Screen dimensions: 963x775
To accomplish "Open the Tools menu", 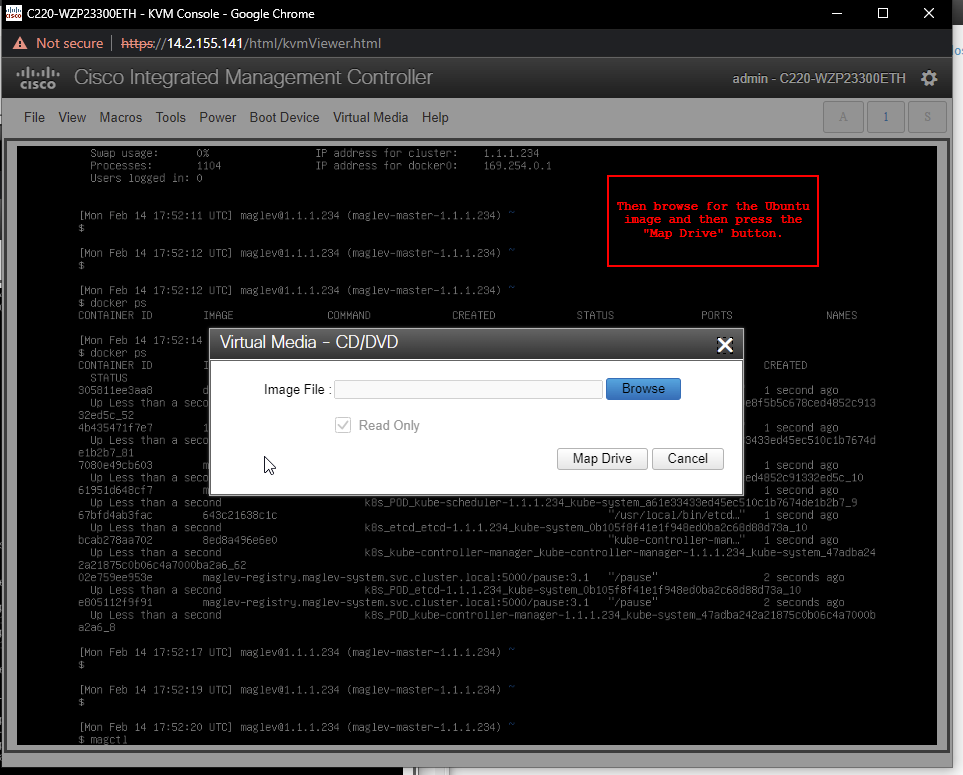I will tap(171, 117).
